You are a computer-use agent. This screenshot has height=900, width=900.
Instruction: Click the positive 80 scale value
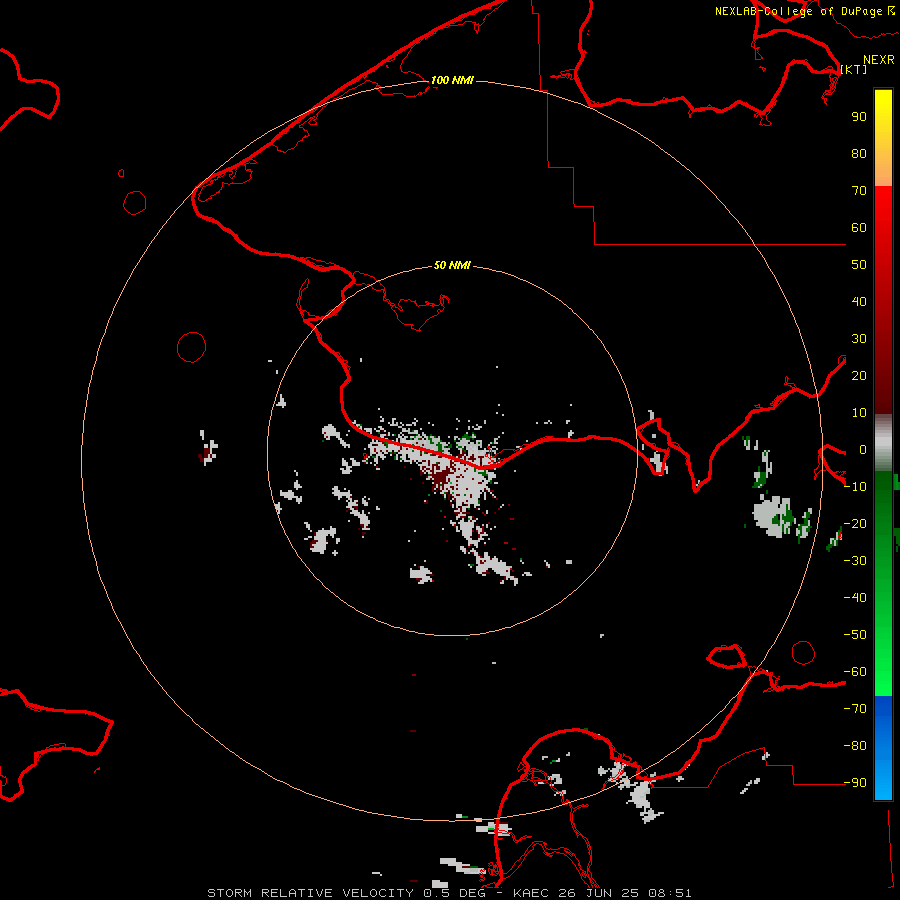pos(859,153)
